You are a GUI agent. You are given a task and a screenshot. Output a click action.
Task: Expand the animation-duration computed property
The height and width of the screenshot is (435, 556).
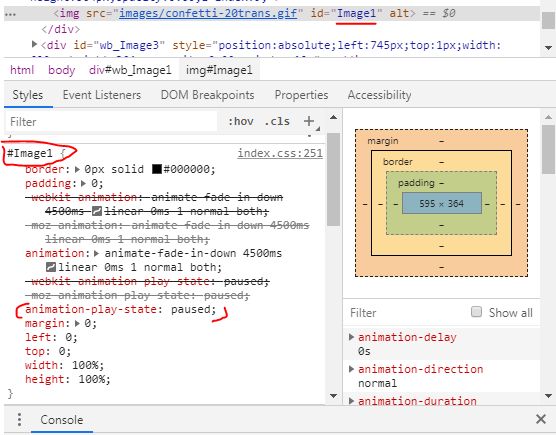pyautogui.click(x=351, y=401)
